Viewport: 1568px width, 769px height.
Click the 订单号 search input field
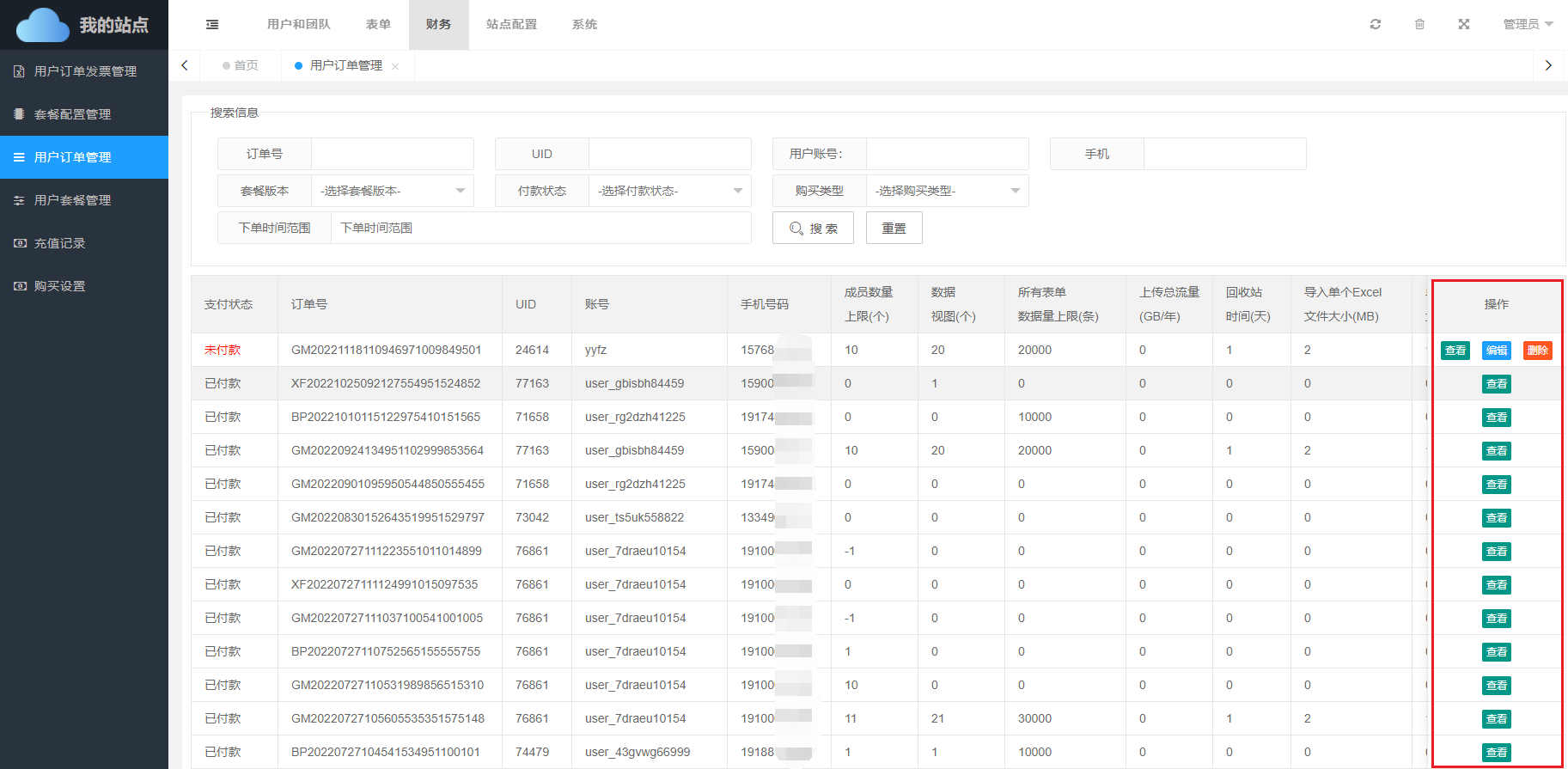(392, 154)
